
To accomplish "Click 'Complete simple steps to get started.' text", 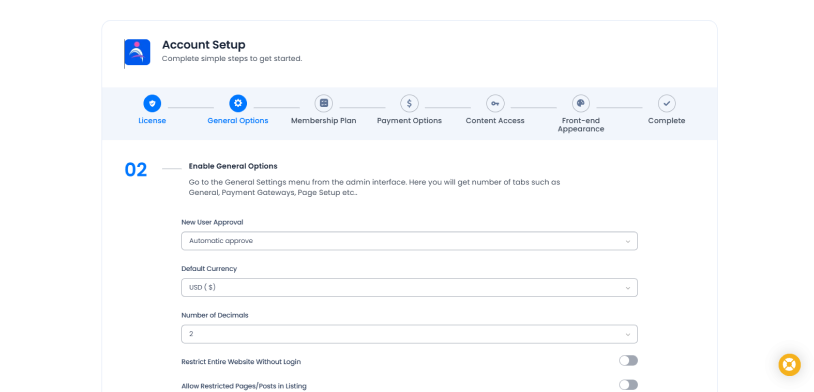I will [232, 59].
